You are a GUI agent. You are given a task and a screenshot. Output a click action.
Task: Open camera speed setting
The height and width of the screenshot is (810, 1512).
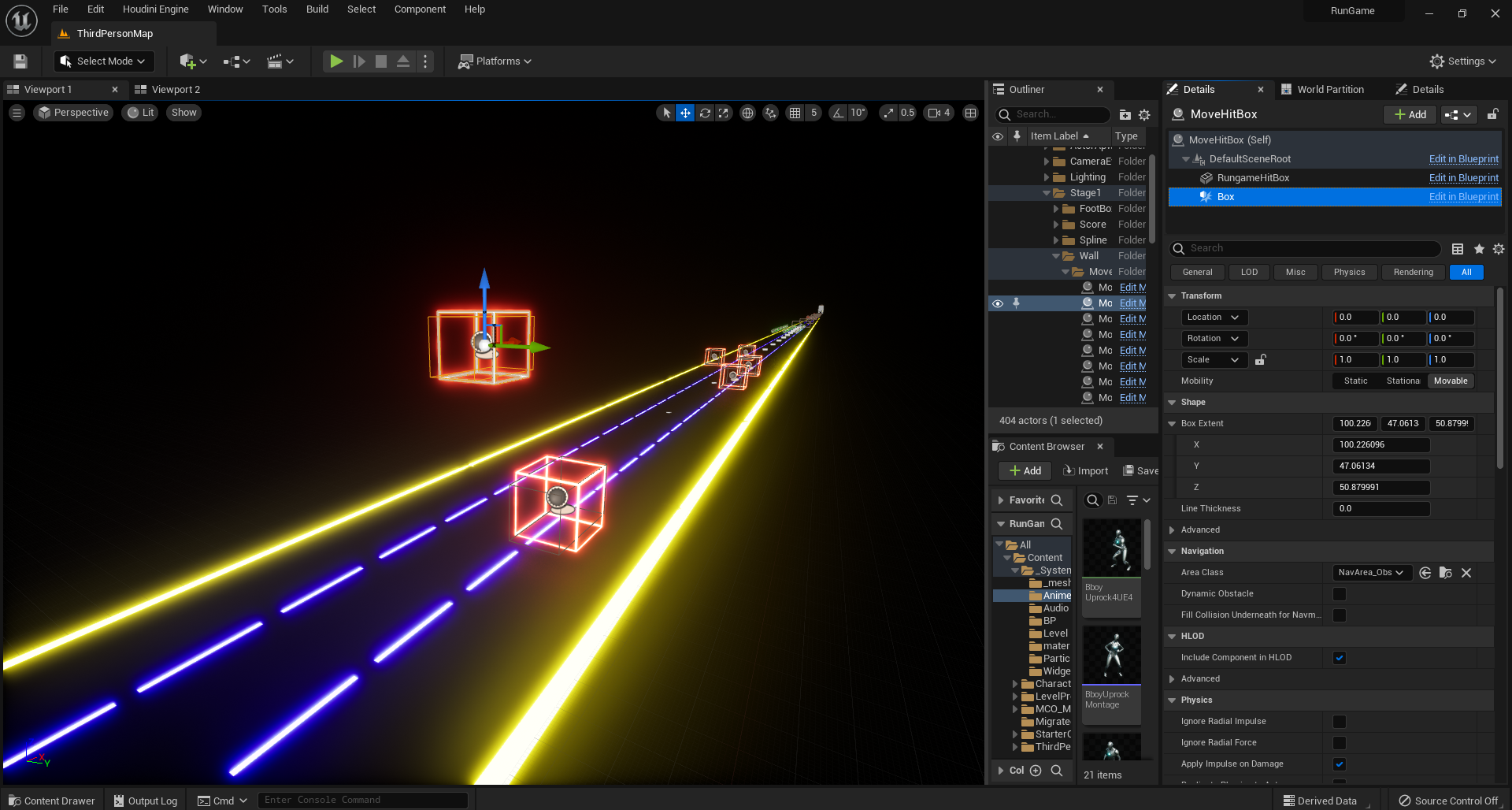[939, 113]
